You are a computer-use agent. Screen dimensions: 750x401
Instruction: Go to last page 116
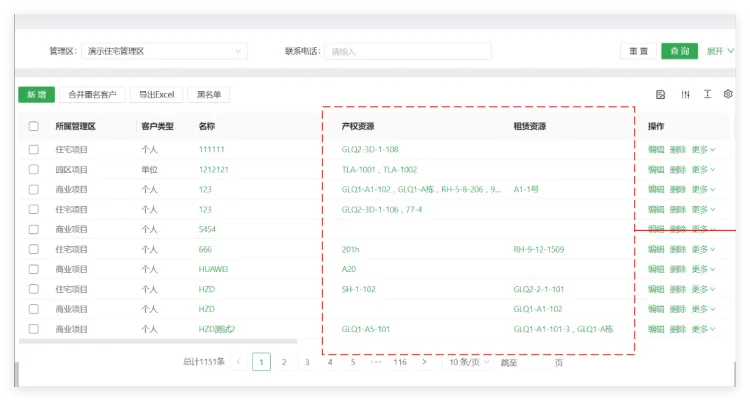pos(400,362)
